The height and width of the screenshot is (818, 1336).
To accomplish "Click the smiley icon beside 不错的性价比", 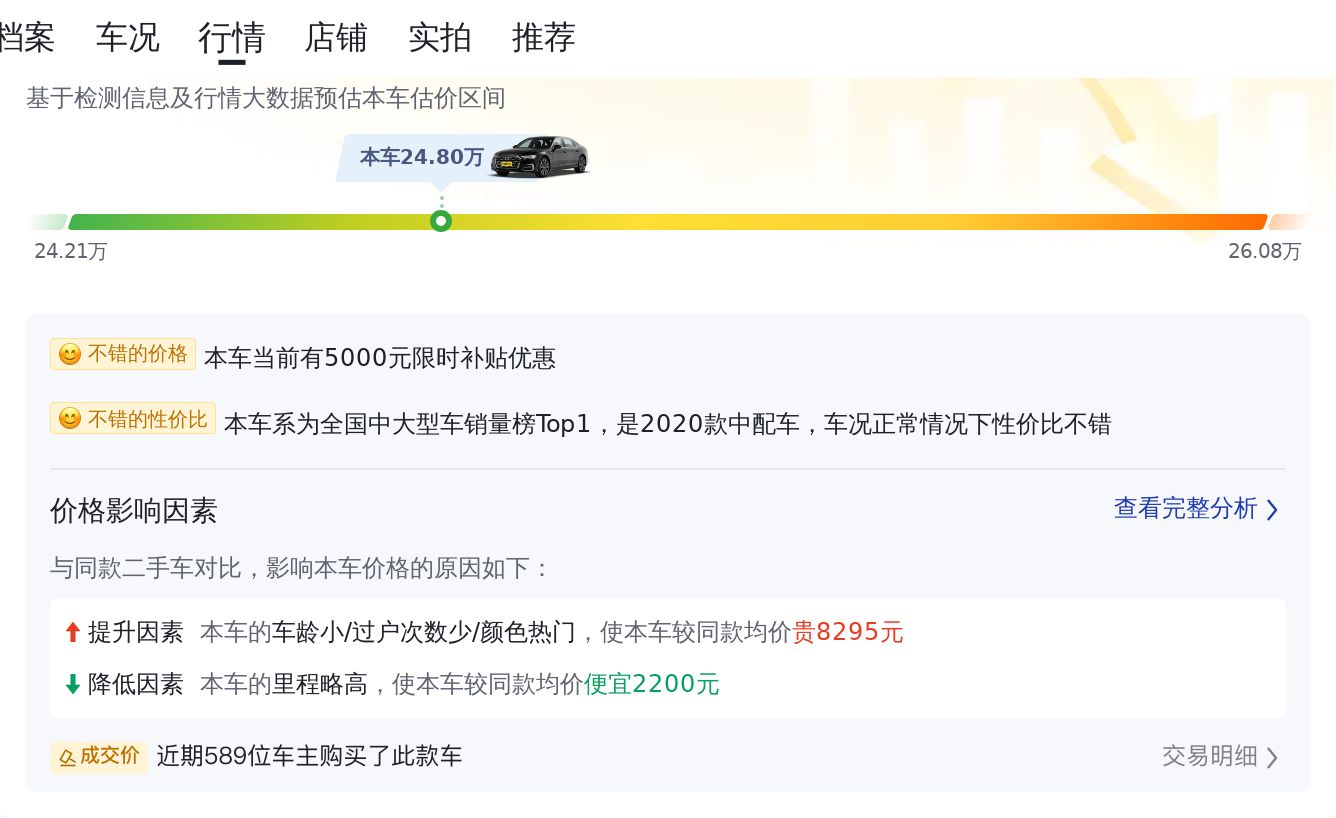I will pos(70,419).
